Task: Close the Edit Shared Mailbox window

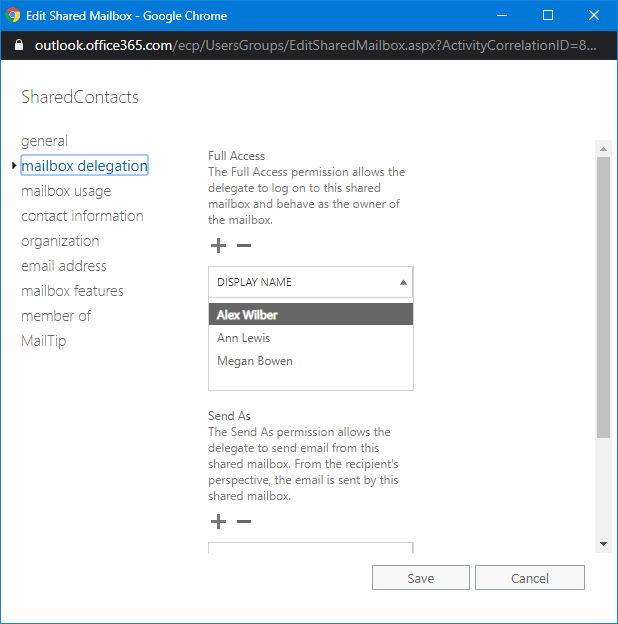Action: tap(594, 16)
